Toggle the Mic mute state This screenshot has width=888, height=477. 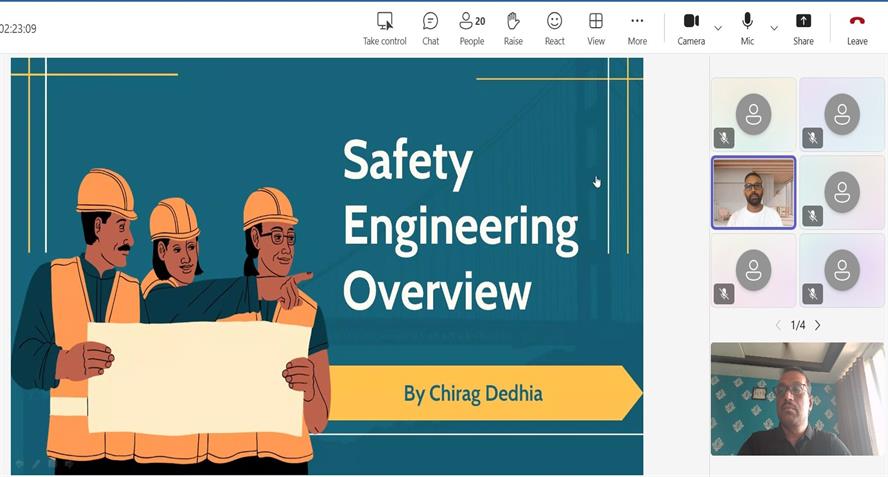point(747,28)
